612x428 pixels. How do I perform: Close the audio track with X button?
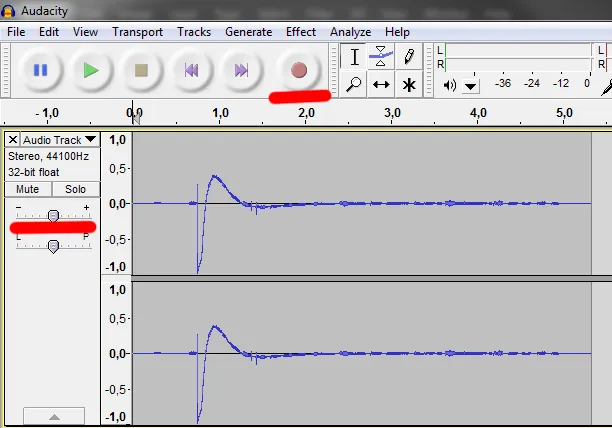pyautogui.click(x=13, y=140)
